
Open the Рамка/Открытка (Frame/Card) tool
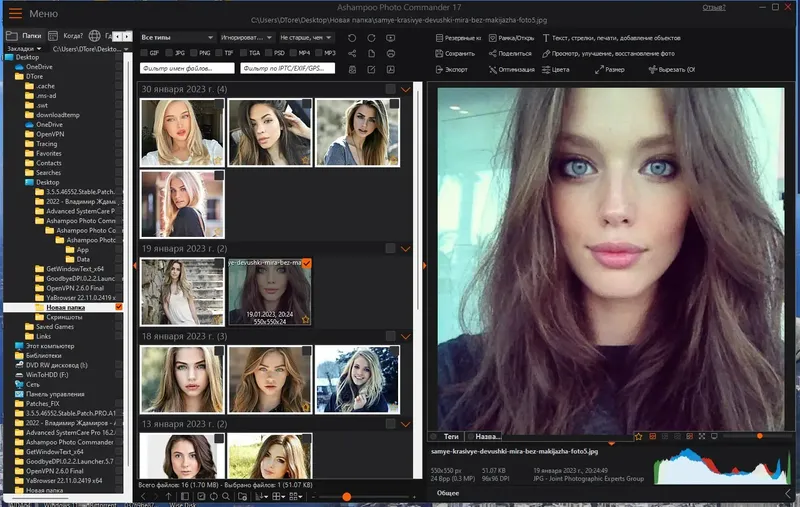click(x=512, y=37)
